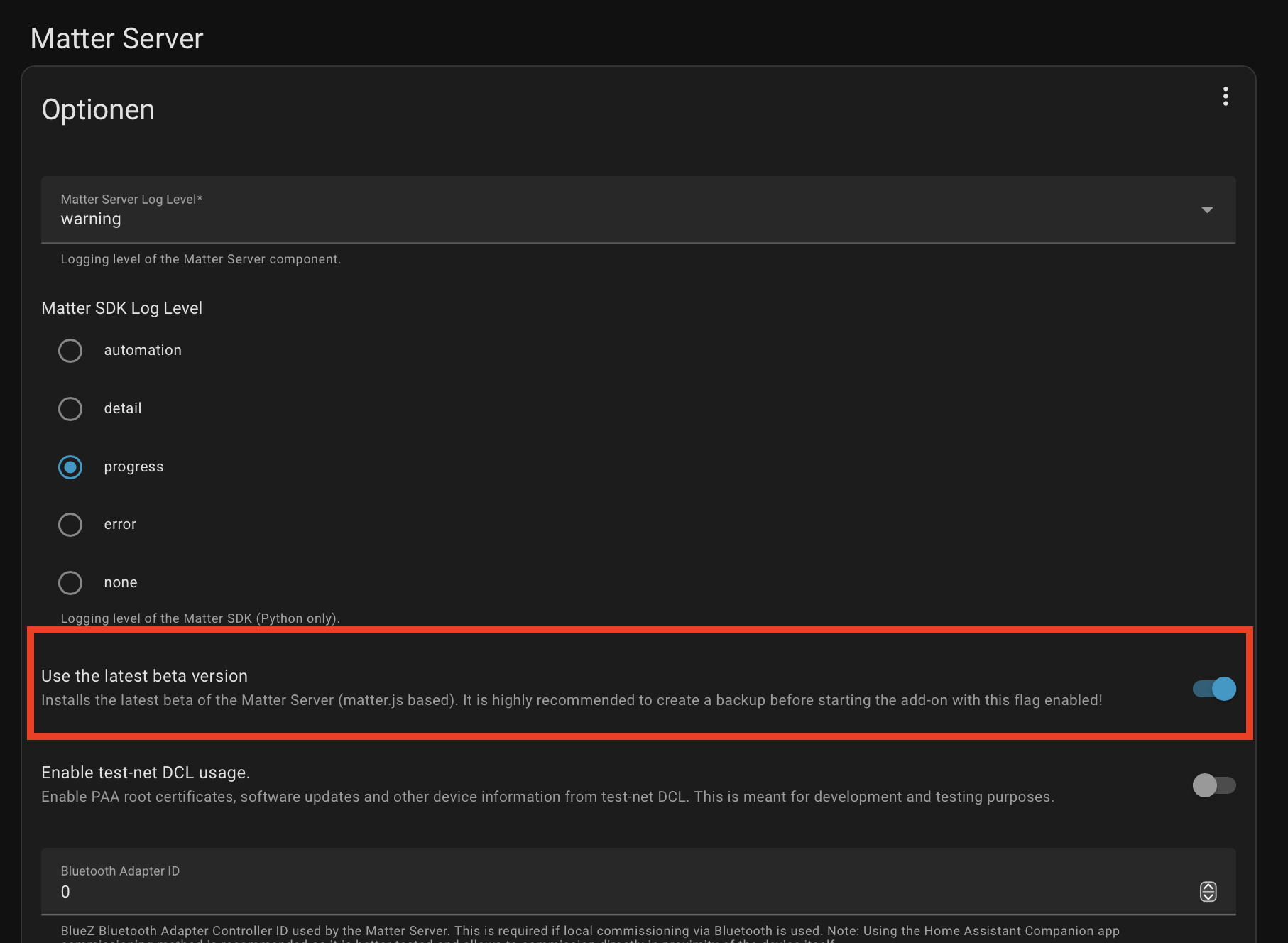Image resolution: width=1288 pixels, height=943 pixels.
Task: Click the 'Enable test-net DCL usage.' label
Action: (146, 773)
